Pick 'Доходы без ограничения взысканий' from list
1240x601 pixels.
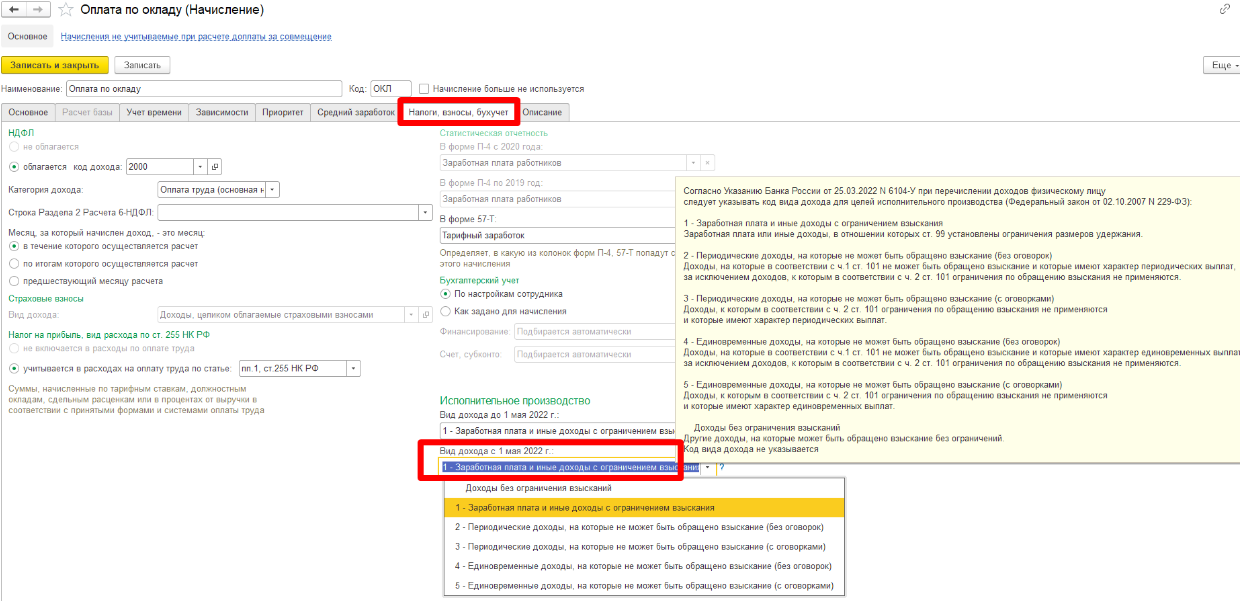pos(539,488)
